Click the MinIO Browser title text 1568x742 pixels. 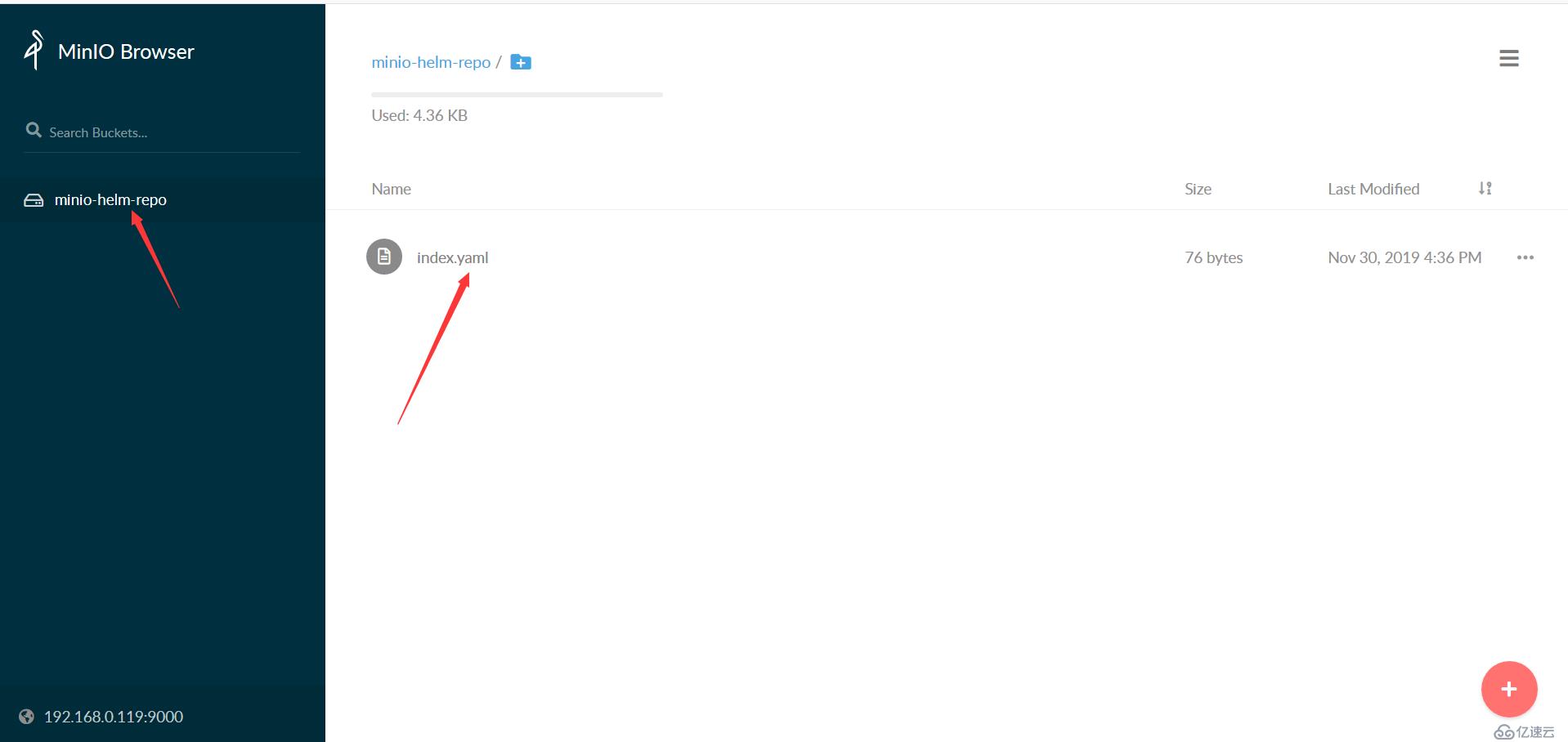[126, 51]
